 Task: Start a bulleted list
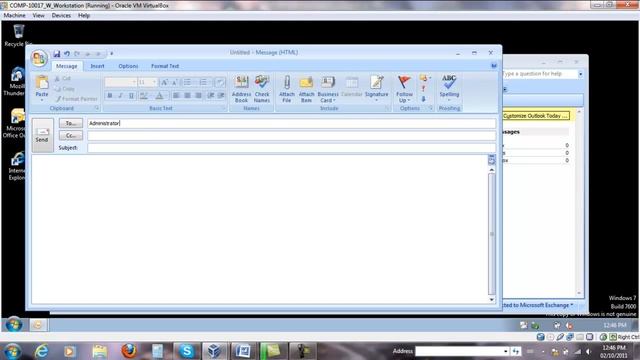[x=187, y=82]
